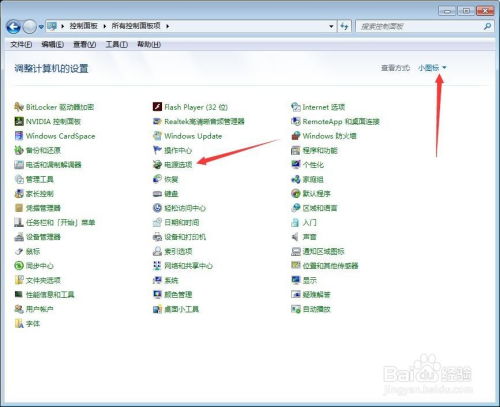Image resolution: width=500 pixels, height=407 pixels.
Task: Open 程序和功能 icon
Action: pos(296,150)
